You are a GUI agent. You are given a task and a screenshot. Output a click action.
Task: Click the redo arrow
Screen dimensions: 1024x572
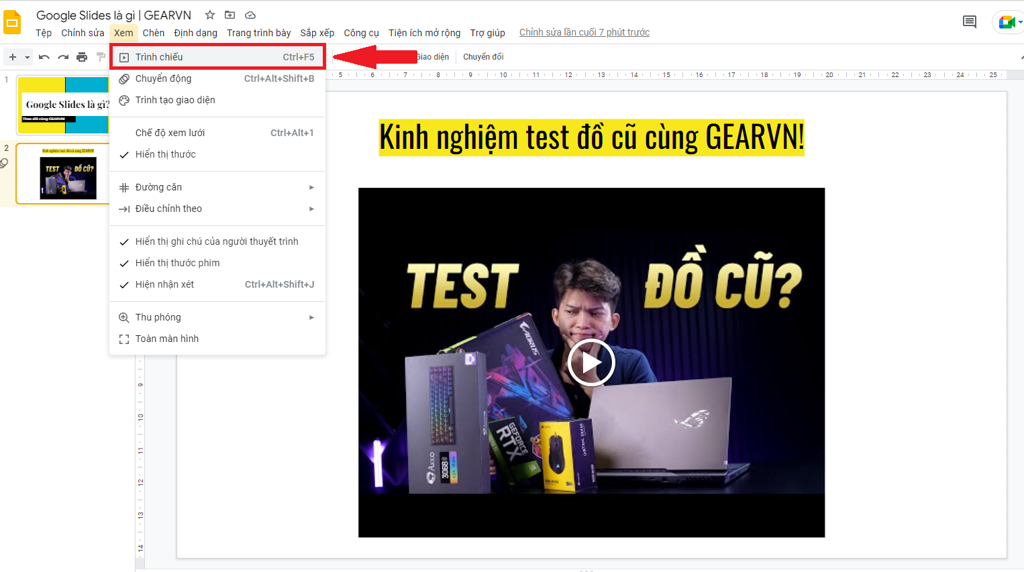[x=63, y=57]
